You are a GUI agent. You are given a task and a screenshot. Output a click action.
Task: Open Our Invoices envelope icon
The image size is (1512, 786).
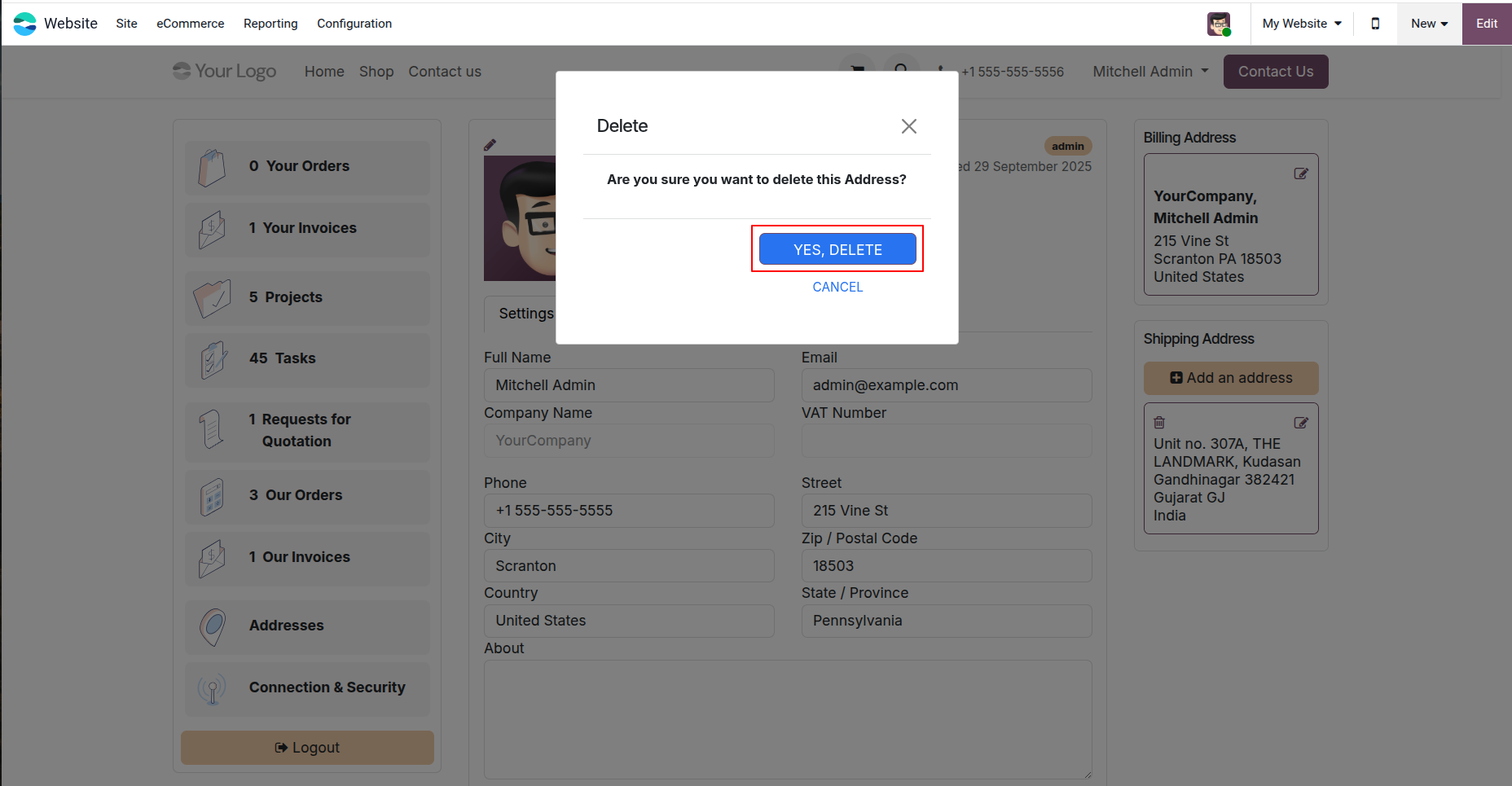click(212, 559)
